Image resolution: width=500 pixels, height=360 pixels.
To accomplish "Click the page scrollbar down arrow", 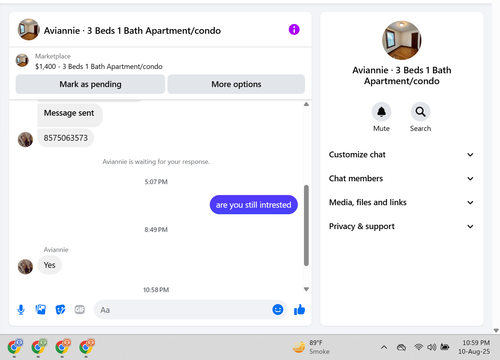I will pos(496,330).
